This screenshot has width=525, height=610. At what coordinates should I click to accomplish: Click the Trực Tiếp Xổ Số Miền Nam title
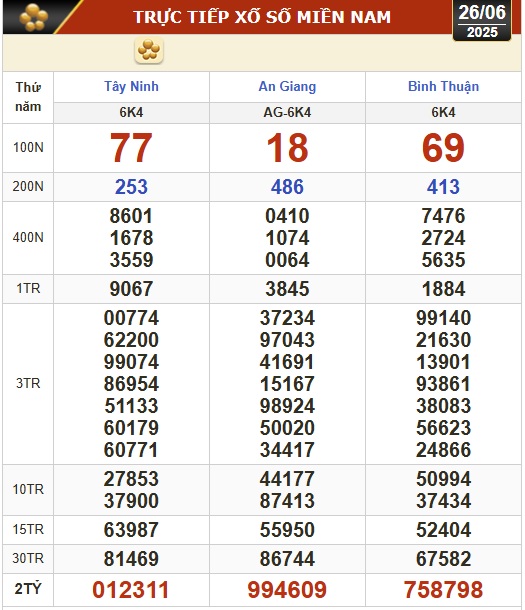(x=262, y=17)
